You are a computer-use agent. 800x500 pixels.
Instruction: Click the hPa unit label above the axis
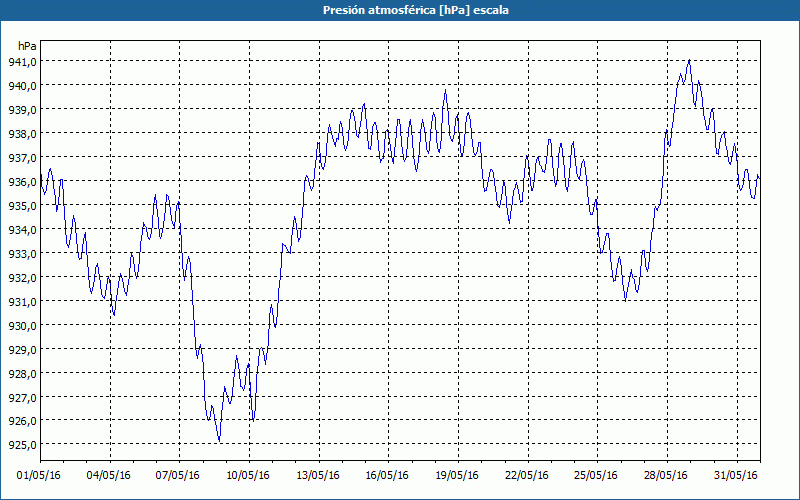pos(27,46)
